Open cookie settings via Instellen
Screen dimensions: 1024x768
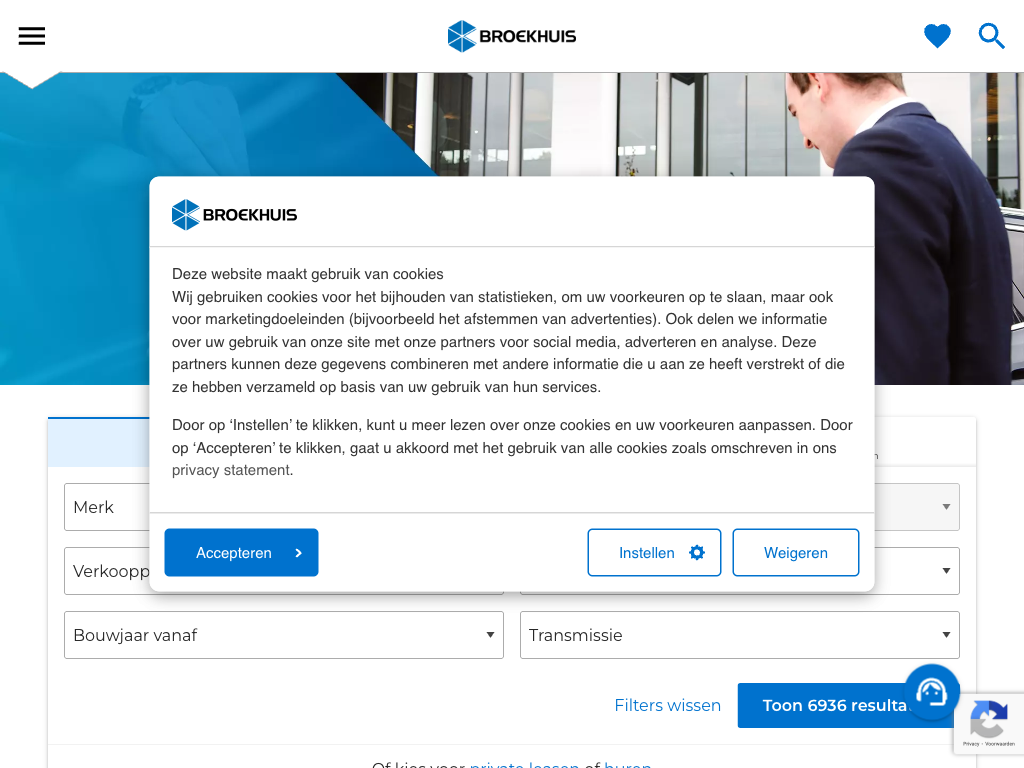[x=654, y=552]
